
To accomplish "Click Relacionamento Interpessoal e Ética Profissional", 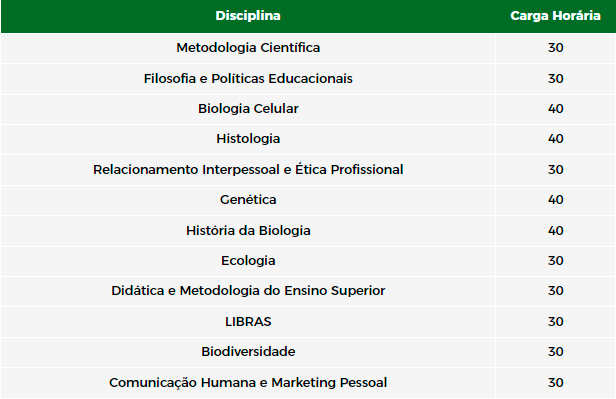I will 248,170.
